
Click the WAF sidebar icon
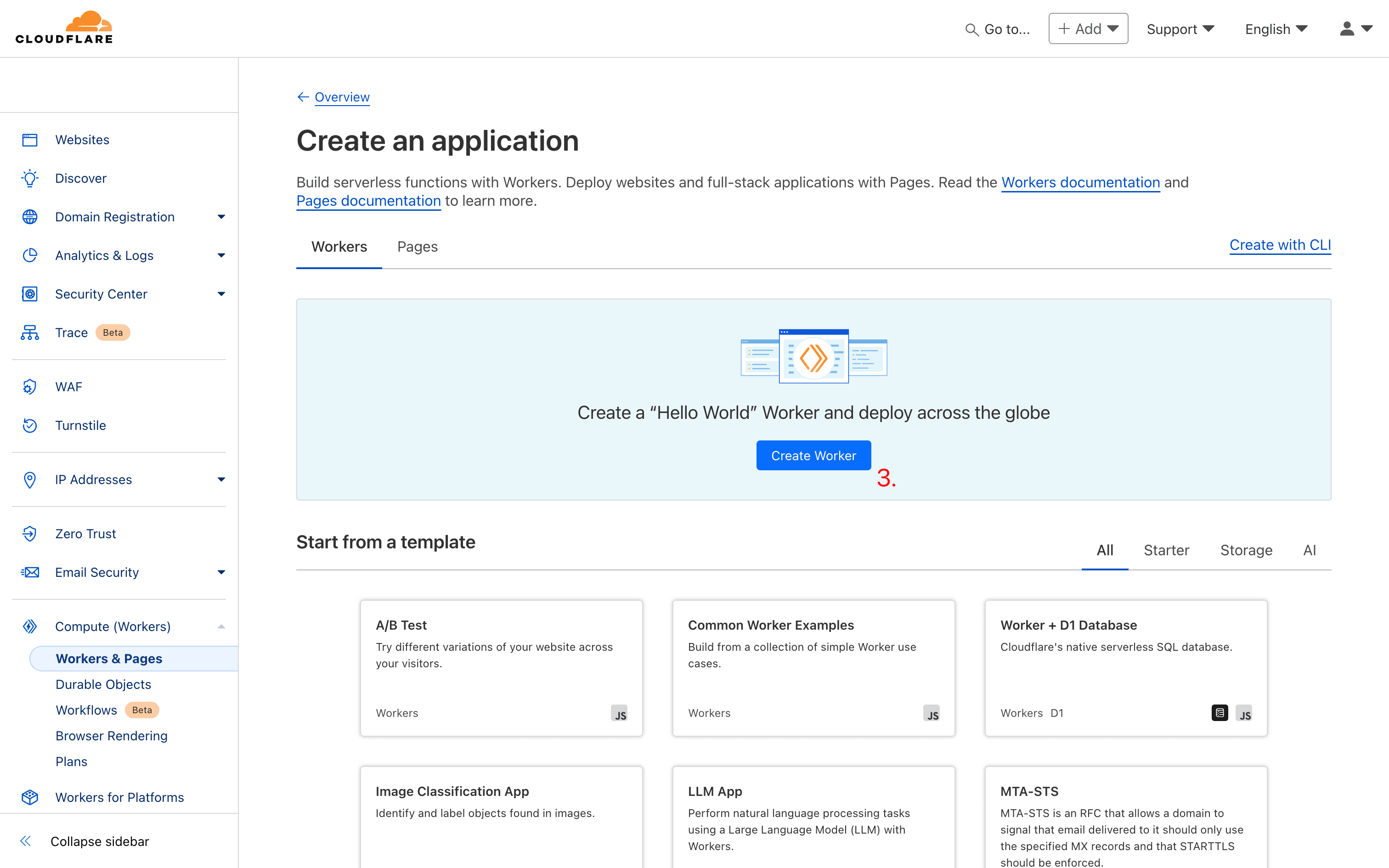[30, 386]
